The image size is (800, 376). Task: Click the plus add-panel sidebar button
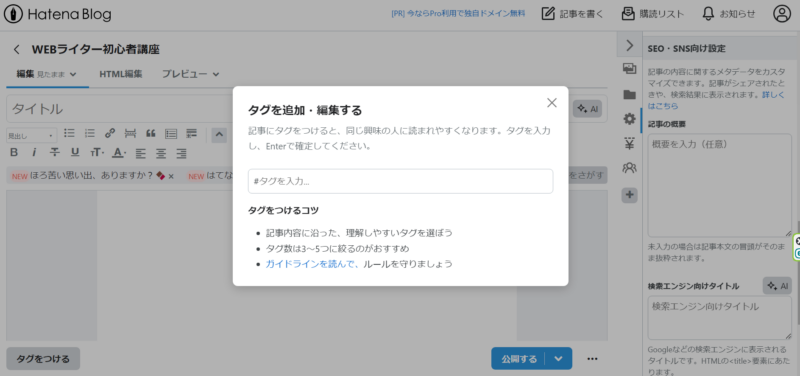pos(630,194)
